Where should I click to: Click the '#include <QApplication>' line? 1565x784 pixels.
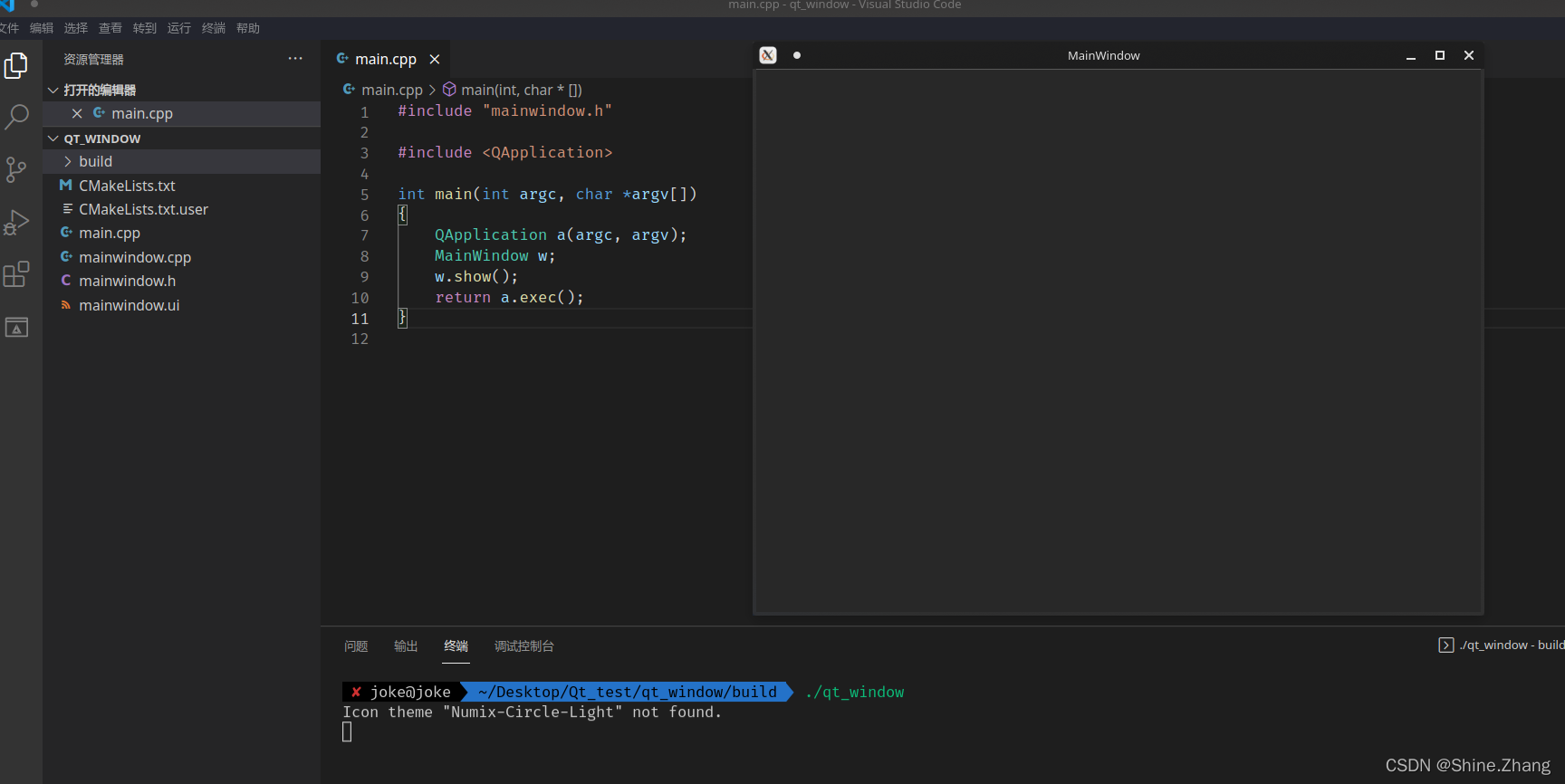point(505,152)
